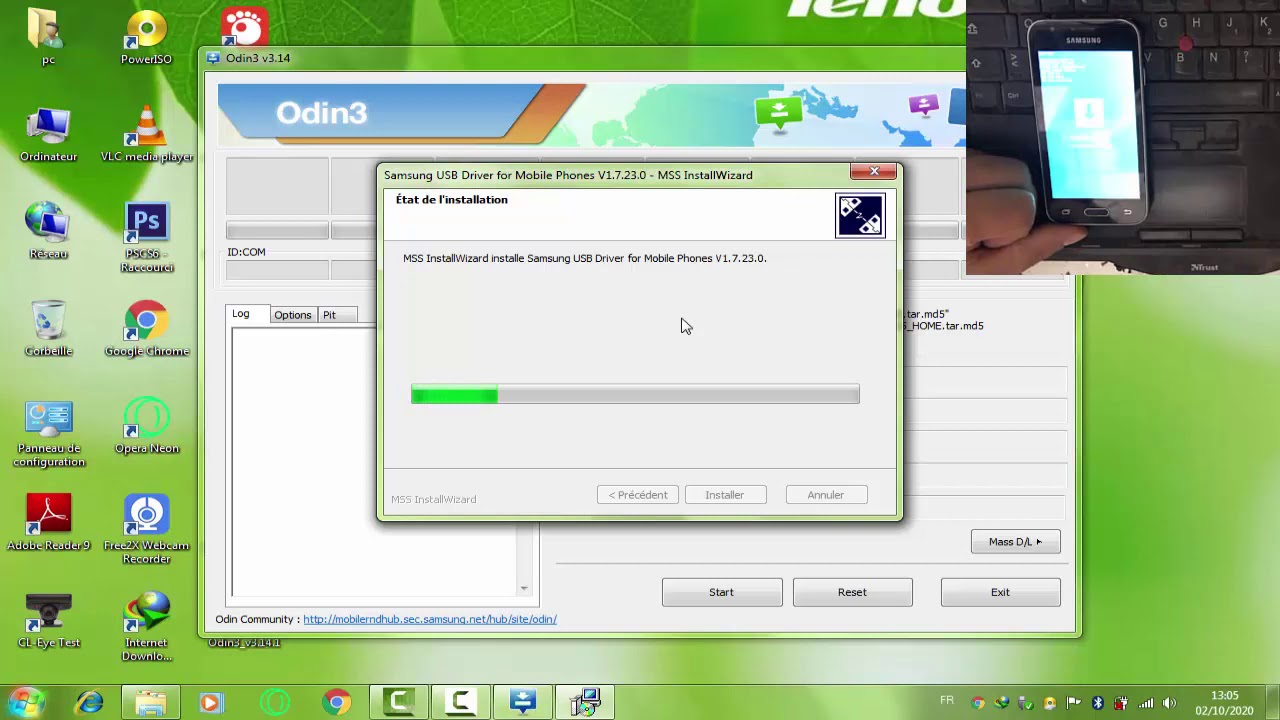Viewport: 1280px width, 720px height.
Task: Open Ordinateur desktop icon
Action: 48,135
